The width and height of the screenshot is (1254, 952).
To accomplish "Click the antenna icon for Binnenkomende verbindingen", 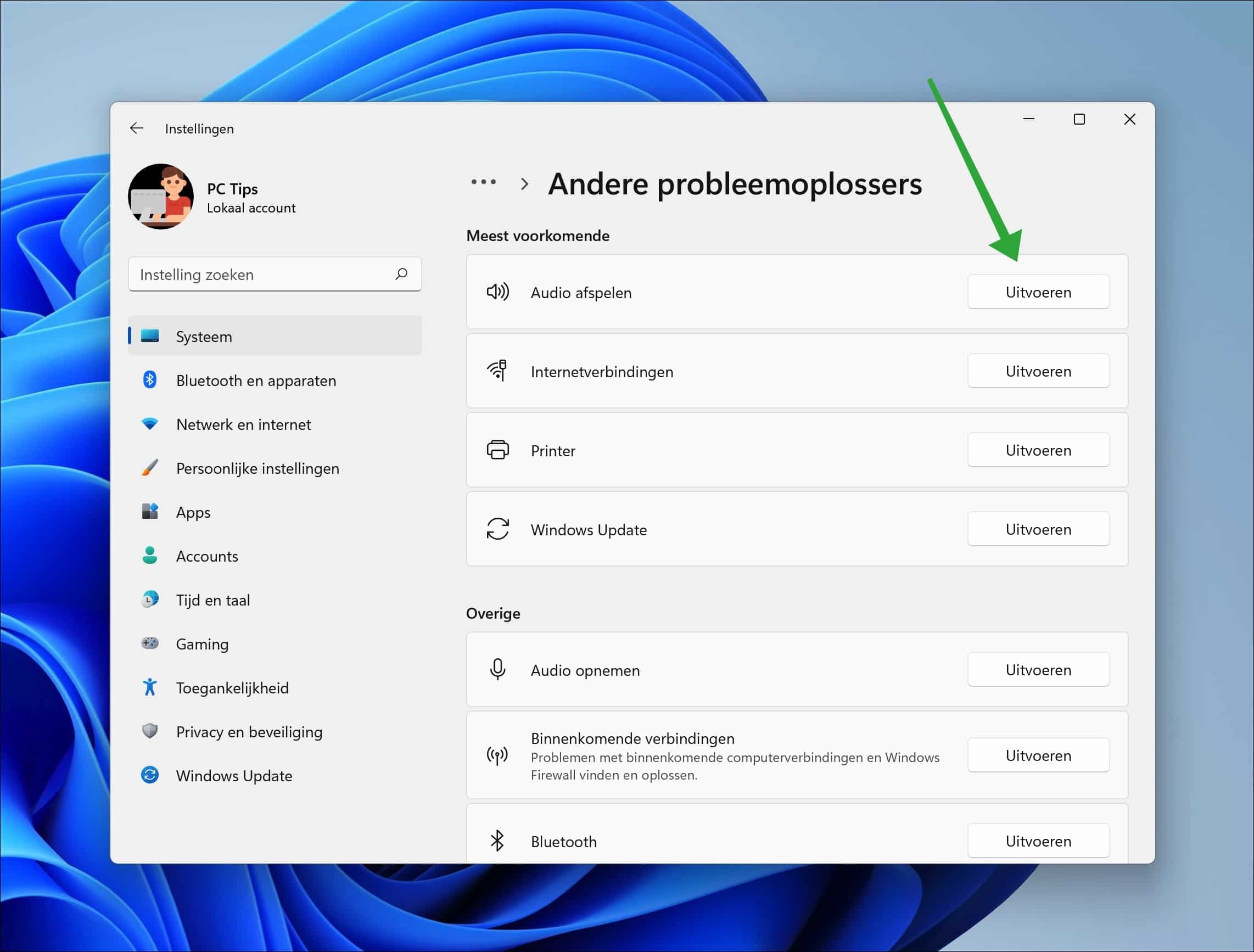I will (x=497, y=755).
